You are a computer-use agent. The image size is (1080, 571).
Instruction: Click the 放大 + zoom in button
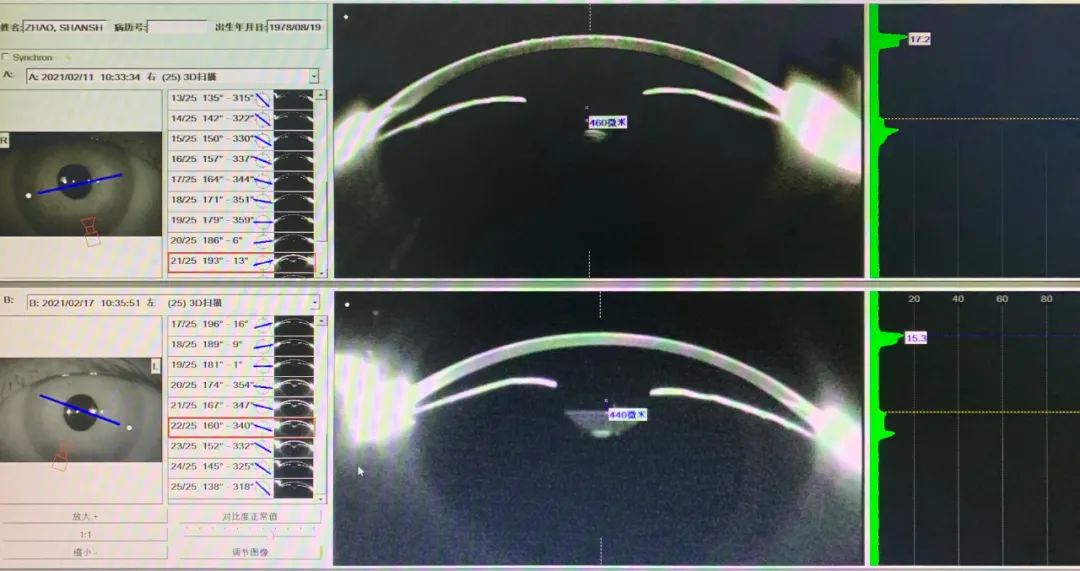click(83, 517)
